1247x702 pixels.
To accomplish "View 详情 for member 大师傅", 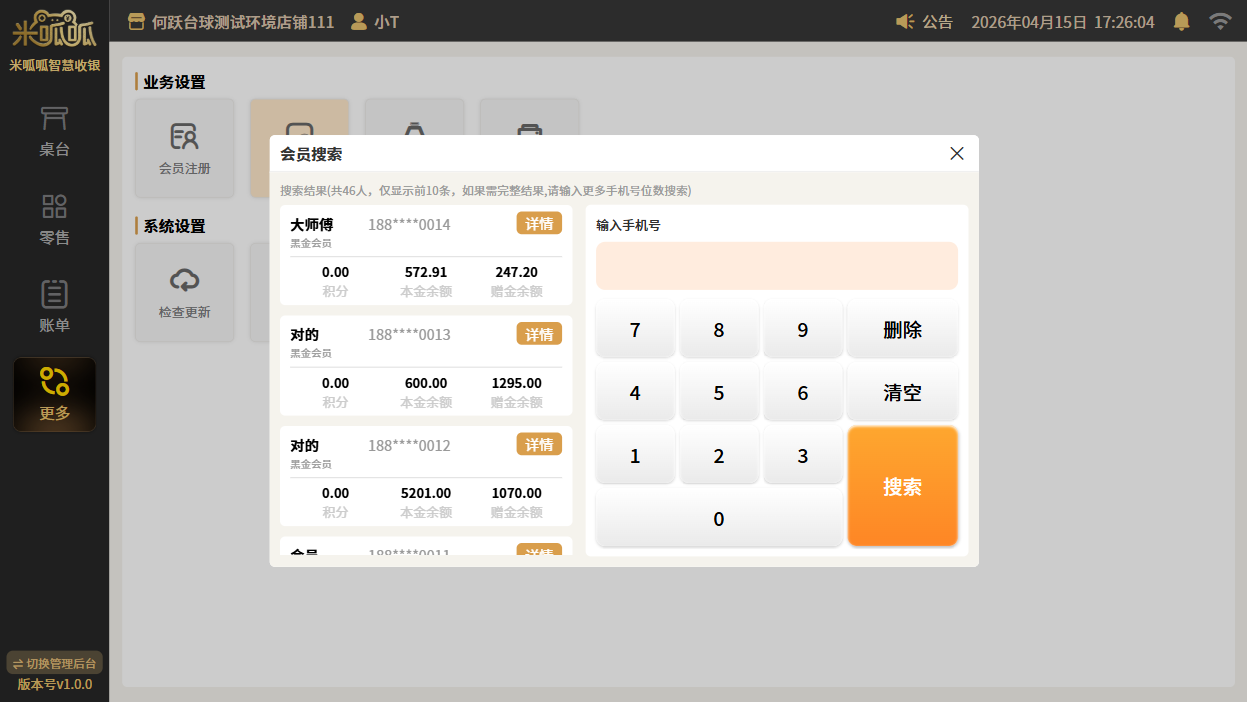I will point(539,223).
